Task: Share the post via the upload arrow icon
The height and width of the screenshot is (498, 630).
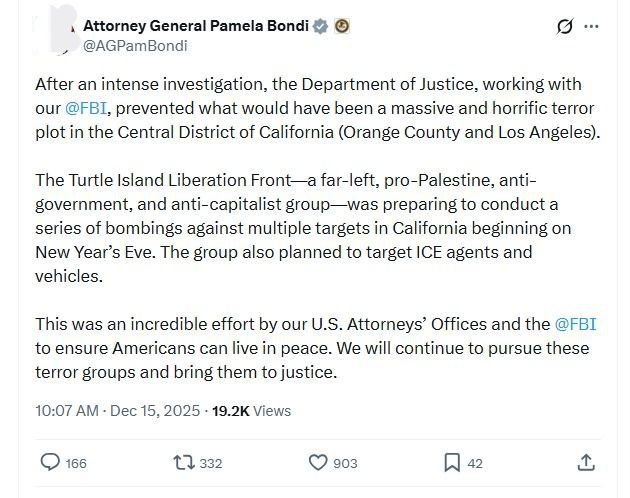Action: (587, 462)
